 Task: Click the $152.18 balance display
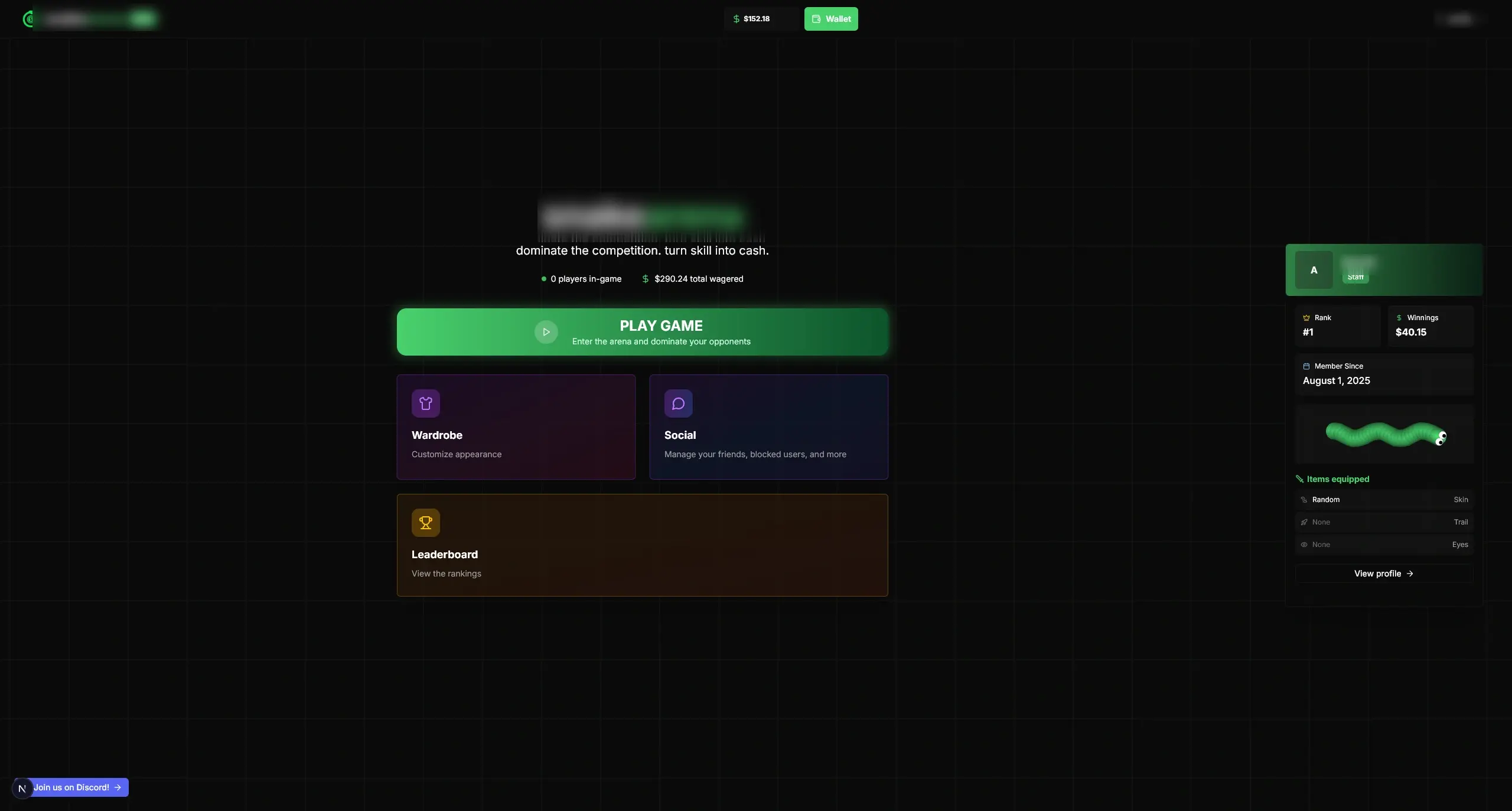[x=761, y=19]
